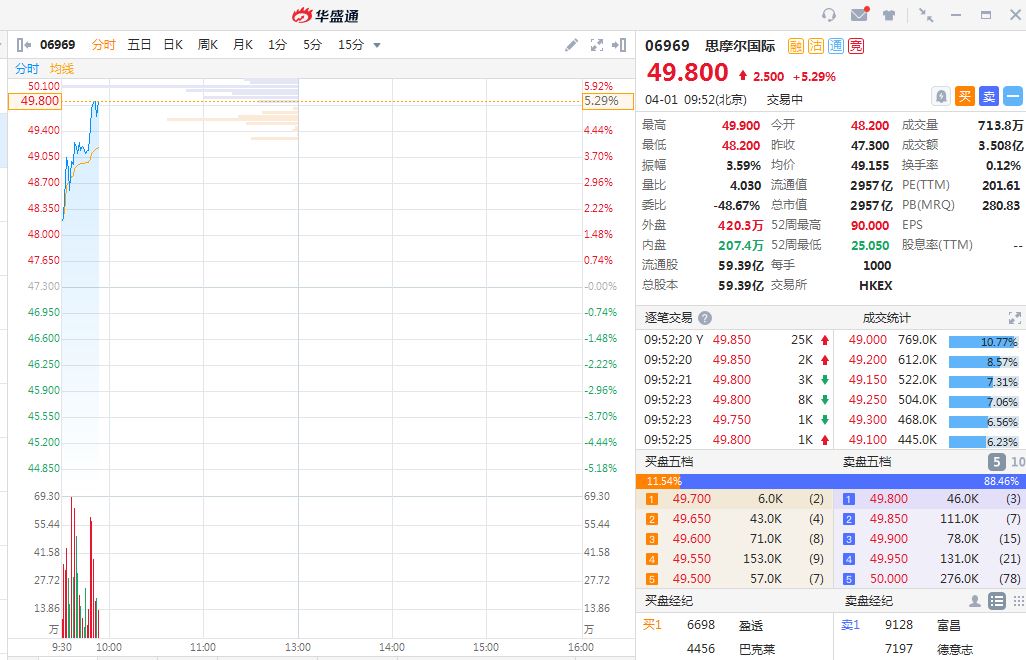Expand the chart to fullscreen
This screenshot has width=1026, height=660.
tap(597, 45)
